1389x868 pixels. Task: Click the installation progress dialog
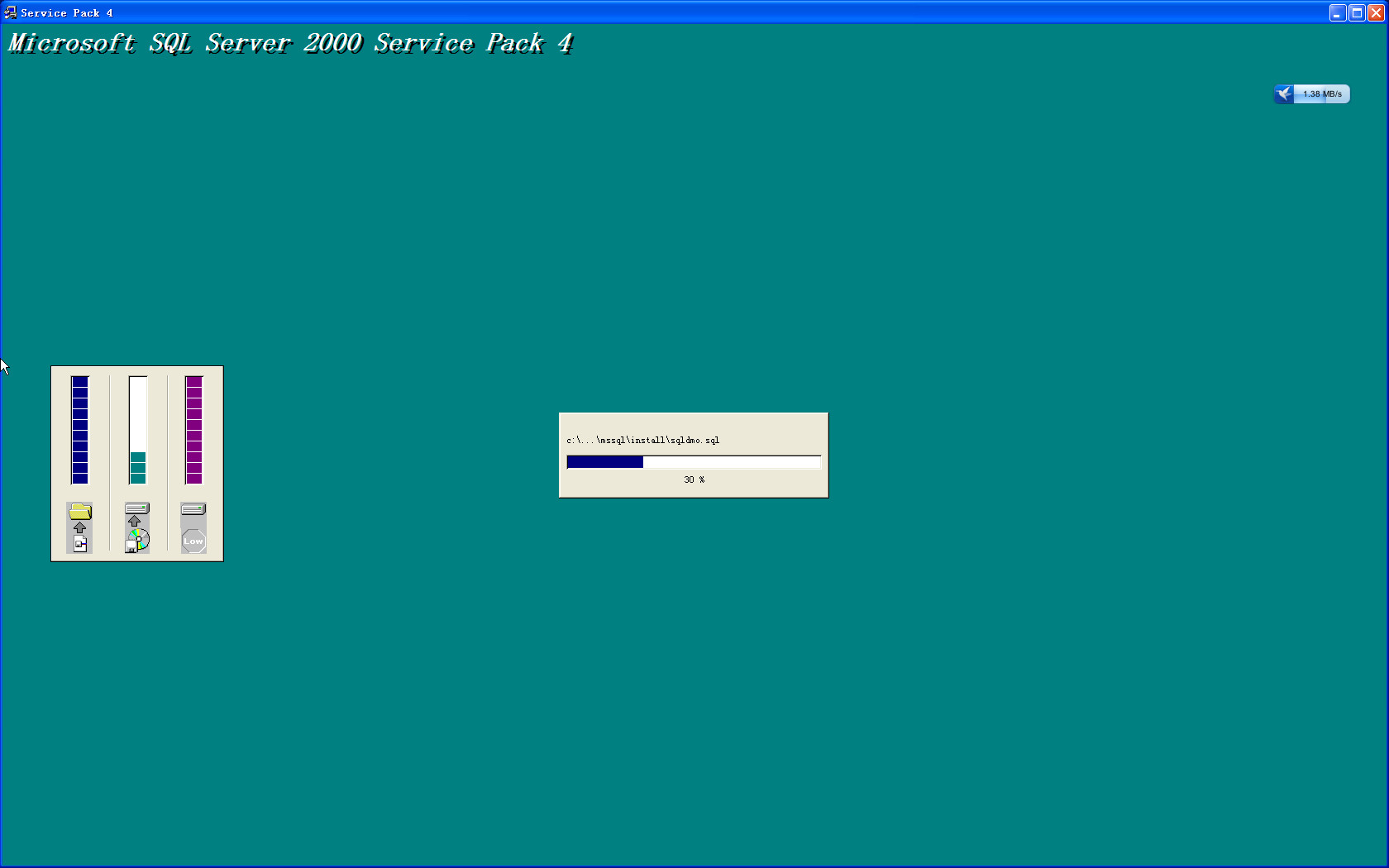(x=693, y=455)
